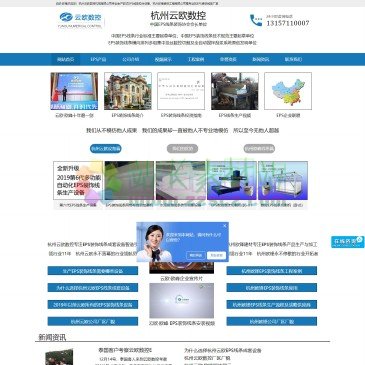Click the white accept button in chat popup
The width and height of the screenshot is (365, 365).
point(216,255)
